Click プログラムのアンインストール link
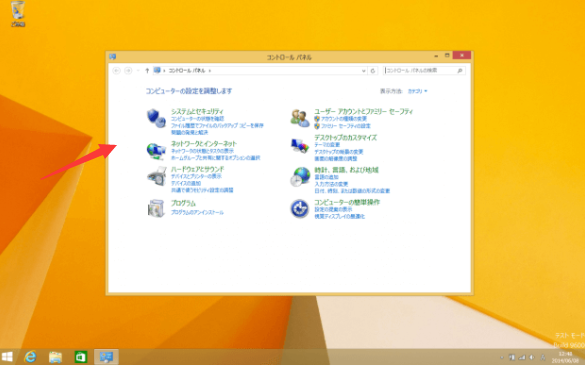The width and height of the screenshot is (585, 366). coord(197,212)
